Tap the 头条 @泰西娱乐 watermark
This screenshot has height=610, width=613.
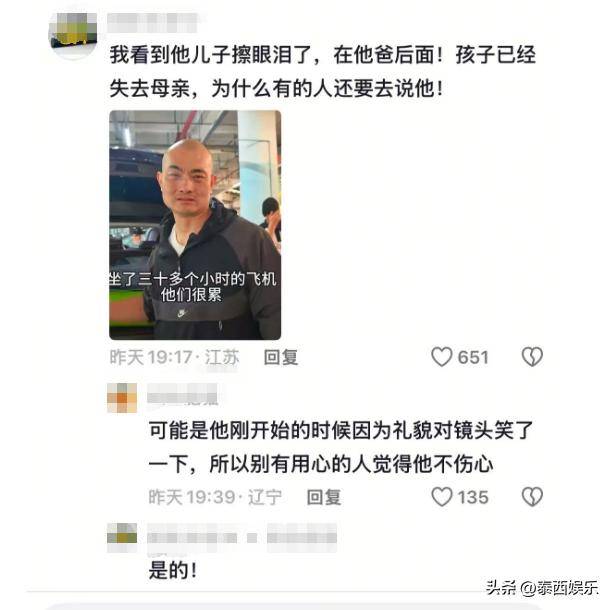pos(542,588)
